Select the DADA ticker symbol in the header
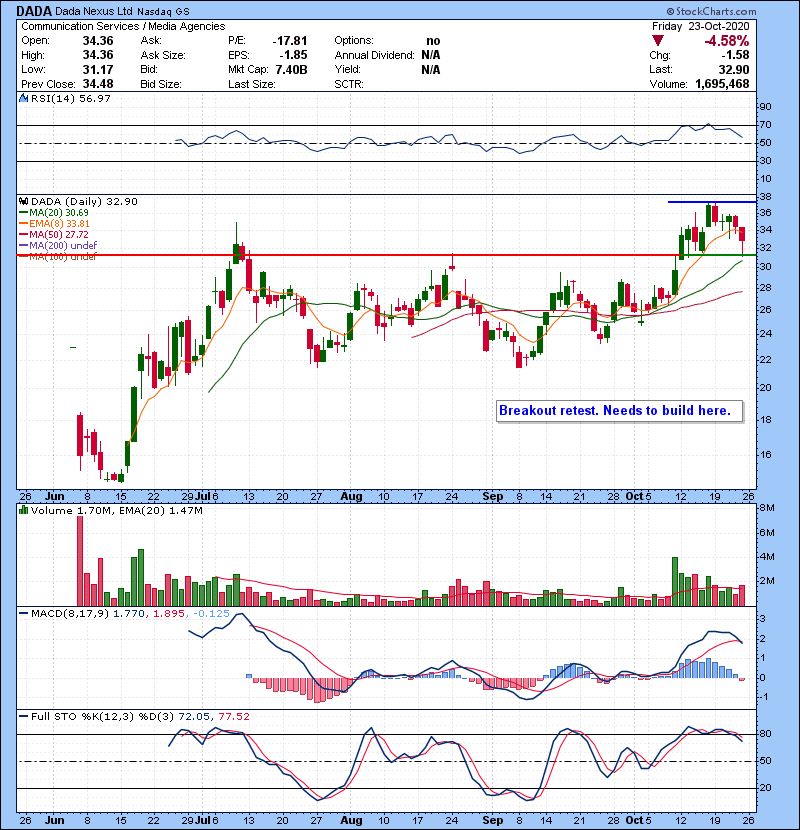The image size is (800, 830). pyautogui.click(x=34, y=11)
